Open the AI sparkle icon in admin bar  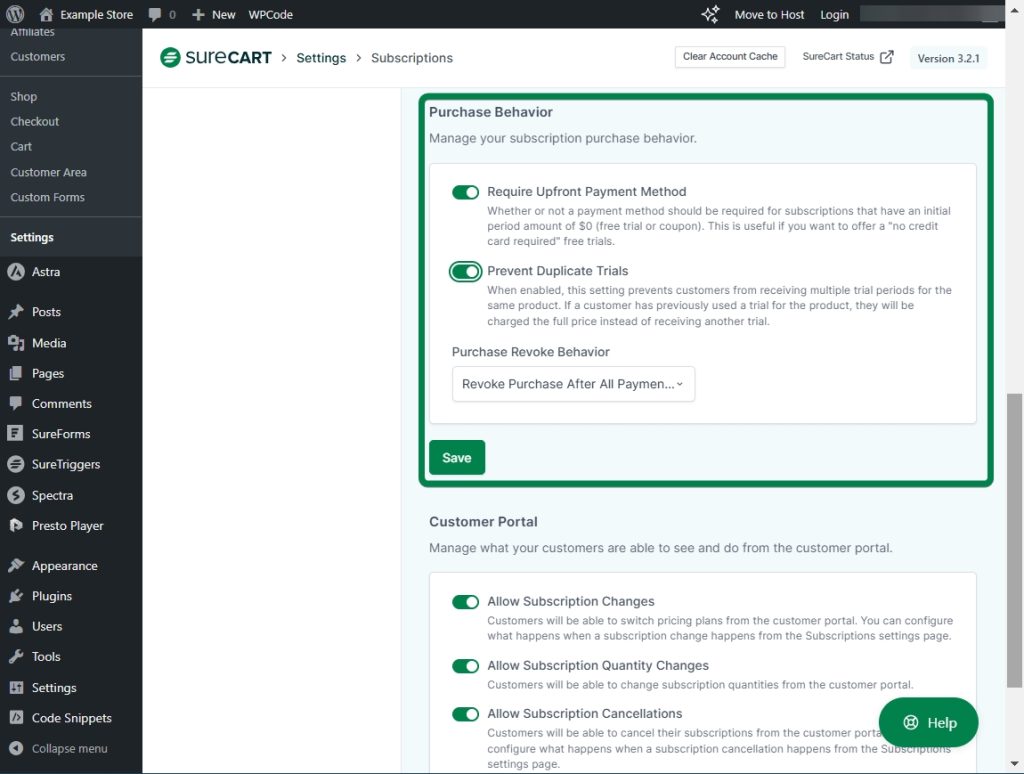tap(710, 15)
